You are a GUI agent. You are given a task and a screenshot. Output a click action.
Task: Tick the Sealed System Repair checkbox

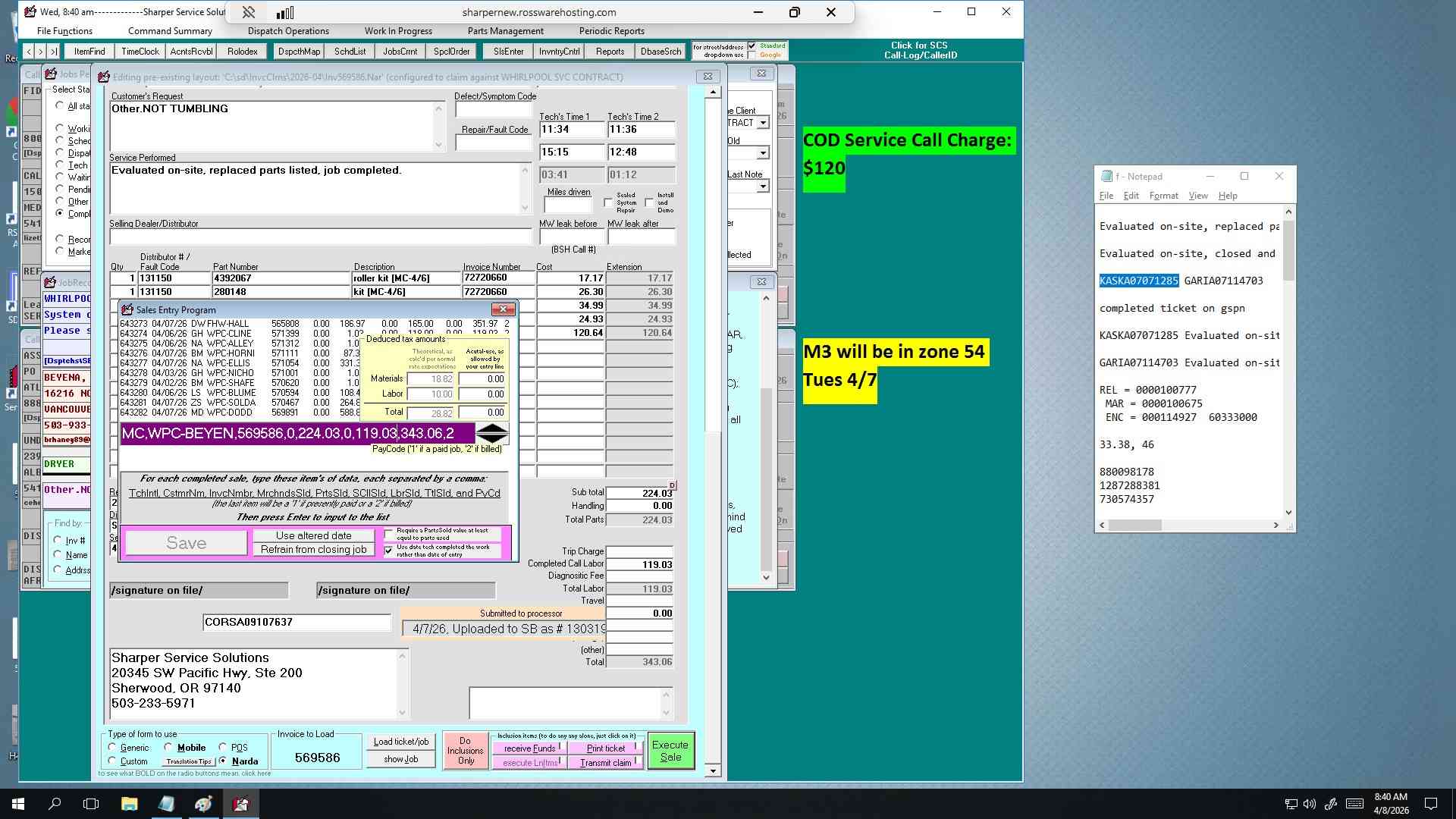(608, 202)
